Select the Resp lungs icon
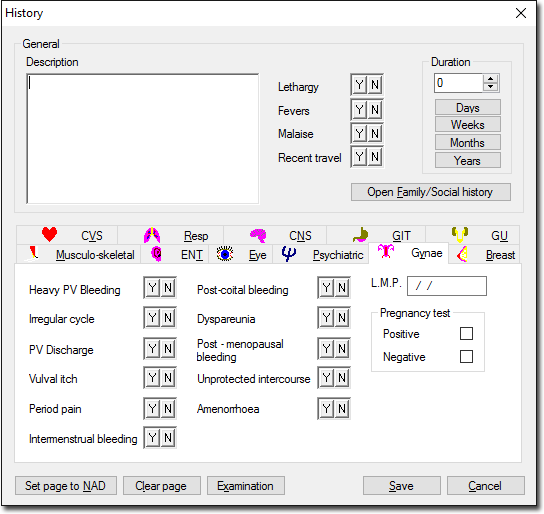The height and width of the screenshot is (514, 544). [x=152, y=235]
